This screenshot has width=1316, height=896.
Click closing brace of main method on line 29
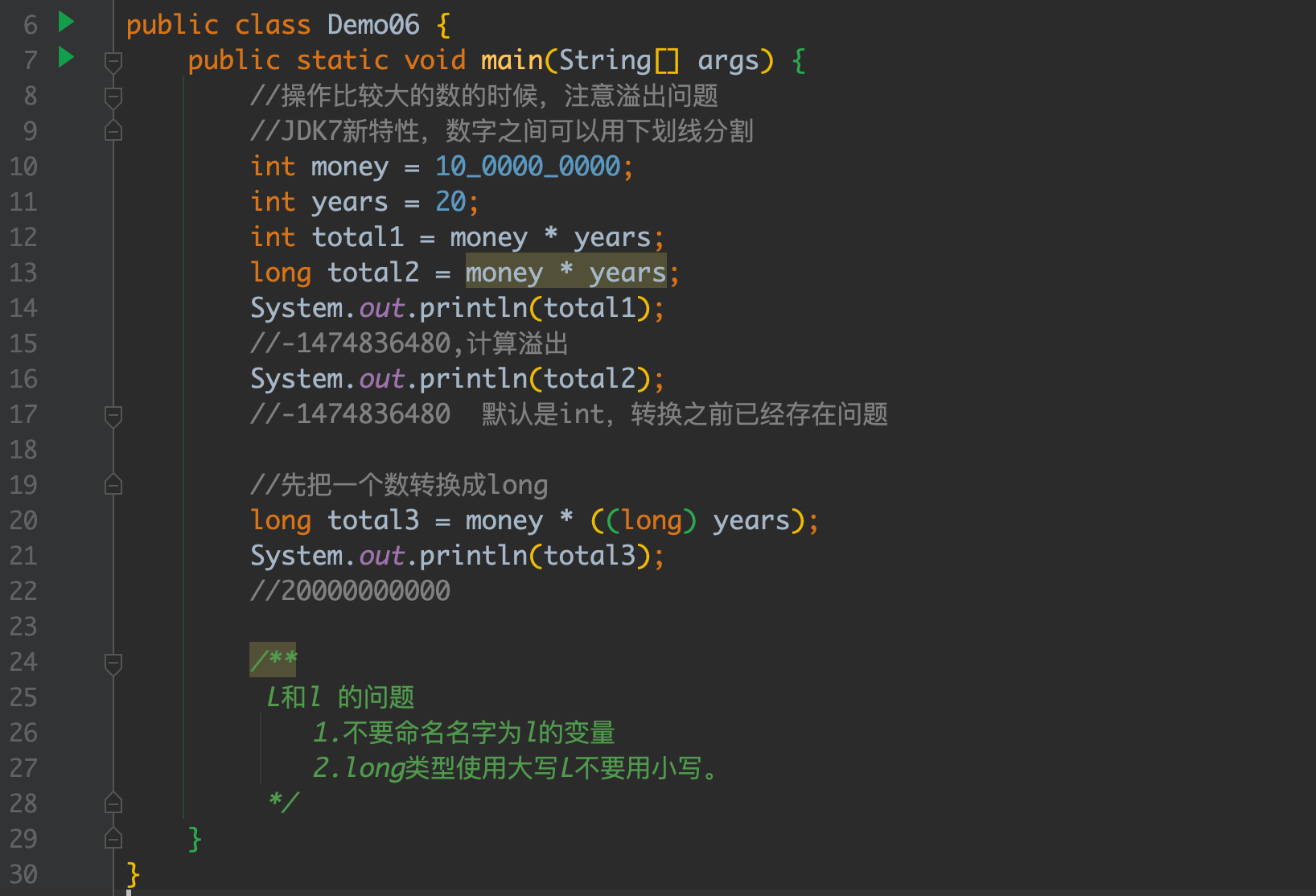pyautogui.click(x=195, y=839)
